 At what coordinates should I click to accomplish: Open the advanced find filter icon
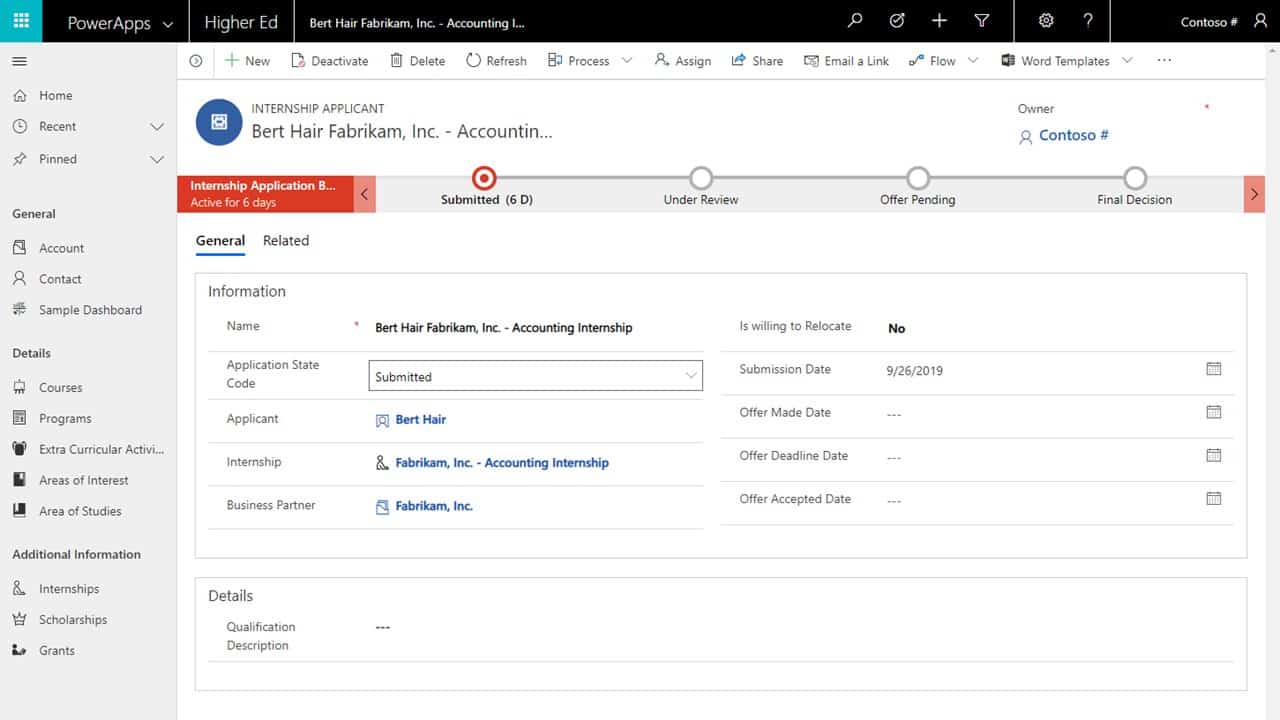[x=982, y=21]
